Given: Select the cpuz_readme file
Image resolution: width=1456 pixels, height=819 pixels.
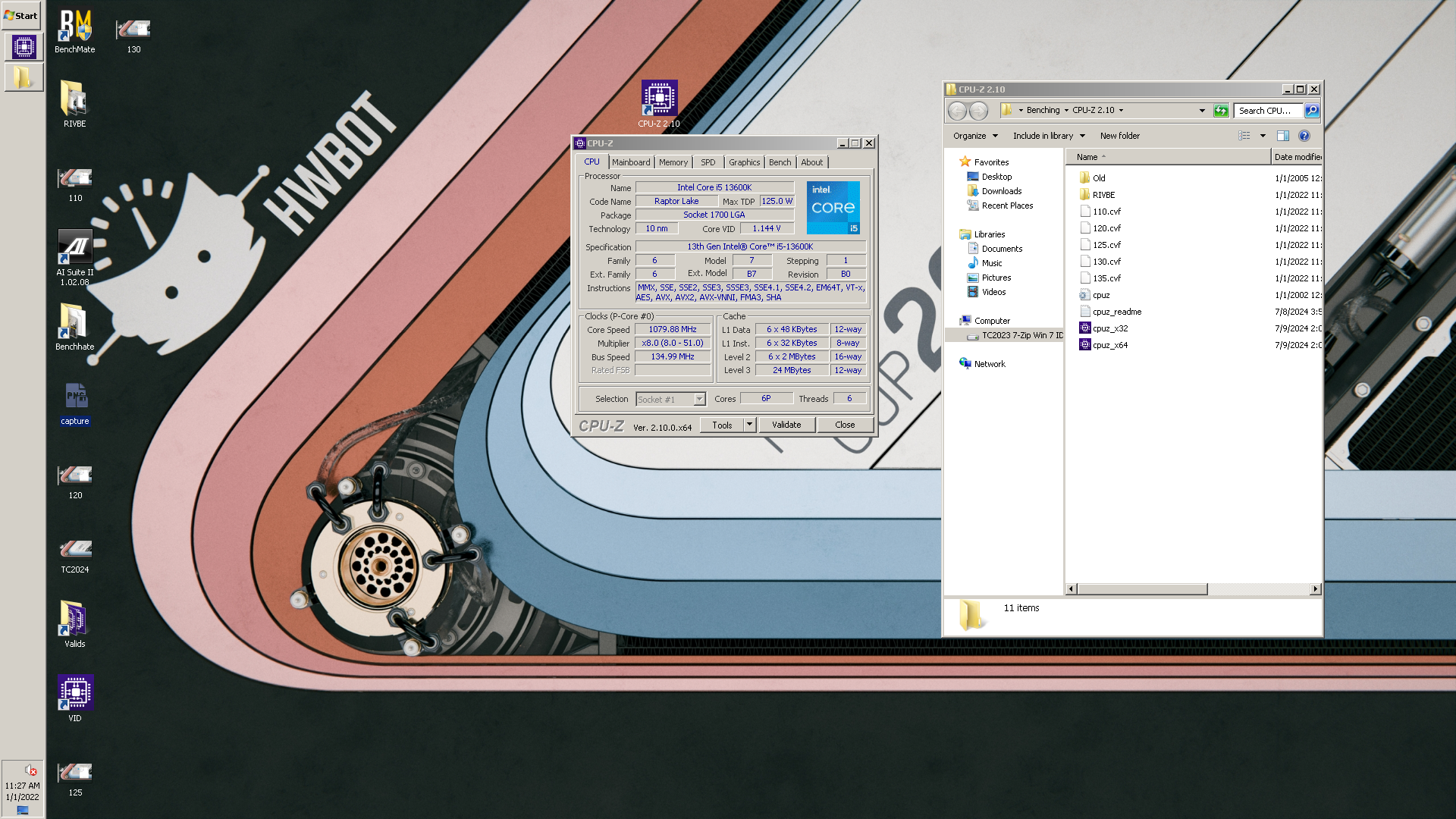Looking at the screenshot, I should coord(1110,312).
